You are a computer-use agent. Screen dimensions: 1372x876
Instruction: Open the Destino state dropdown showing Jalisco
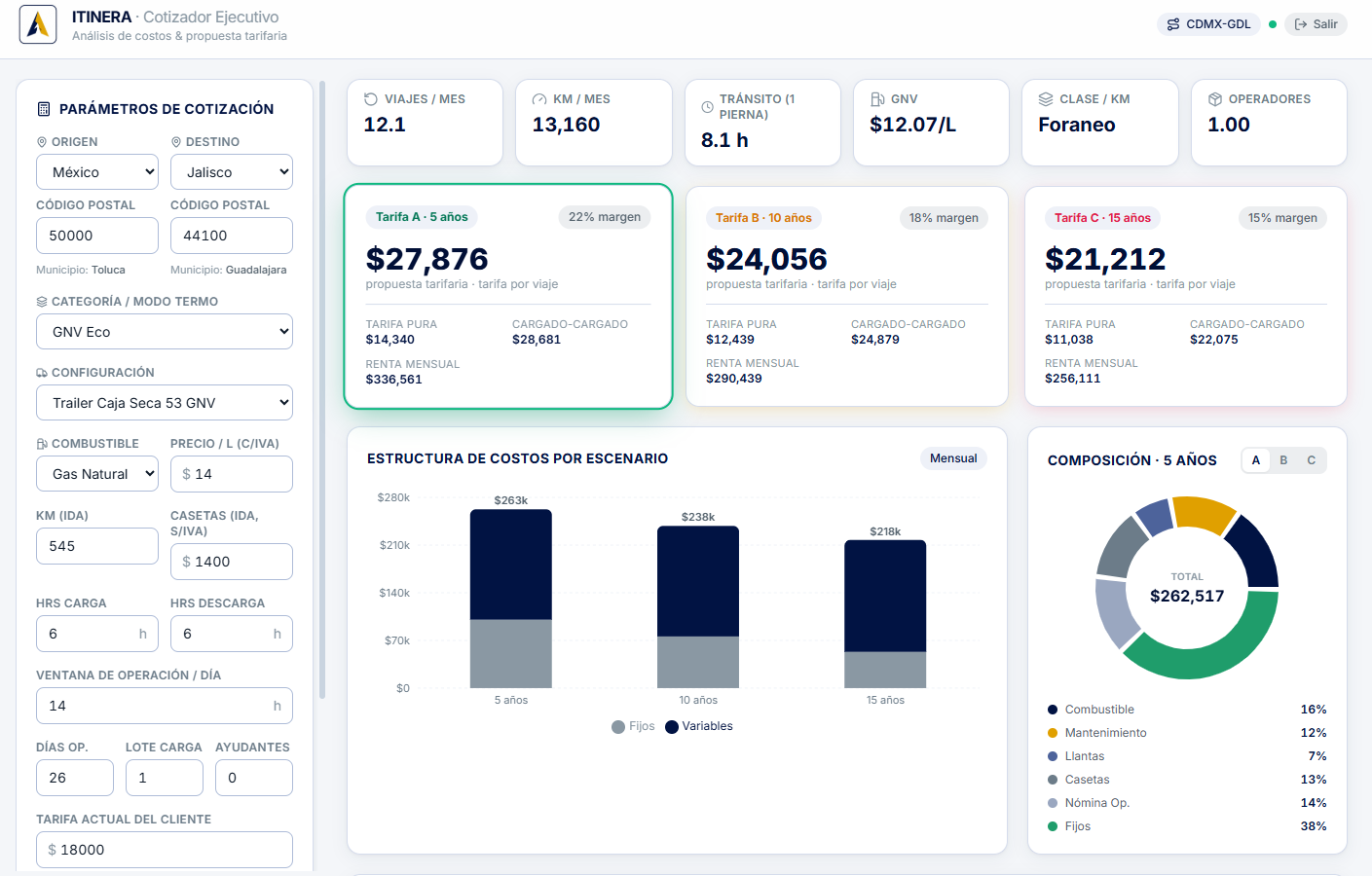pyautogui.click(x=232, y=172)
